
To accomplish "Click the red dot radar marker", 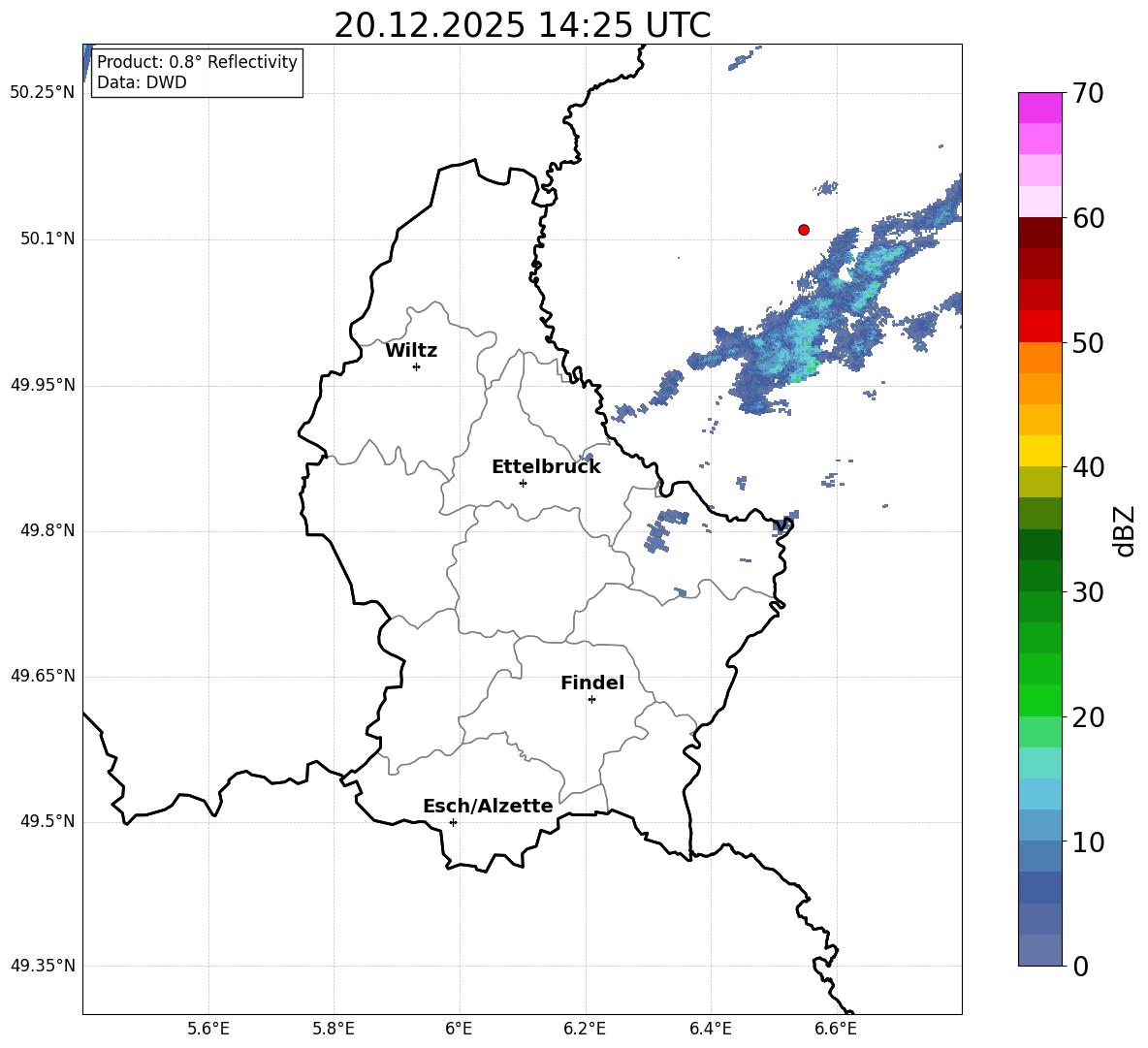I will tap(804, 230).
